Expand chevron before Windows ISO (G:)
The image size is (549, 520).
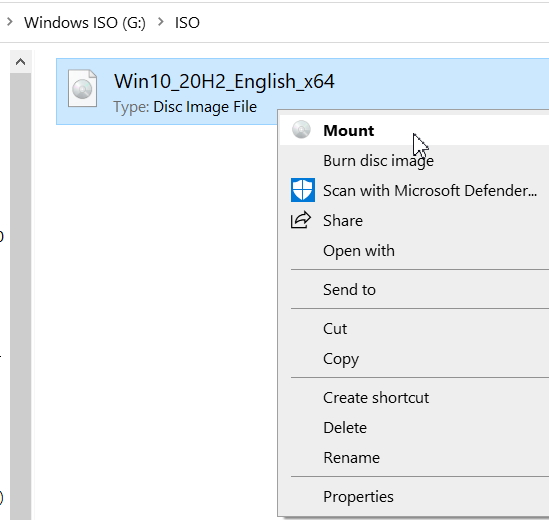tap(10, 22)
